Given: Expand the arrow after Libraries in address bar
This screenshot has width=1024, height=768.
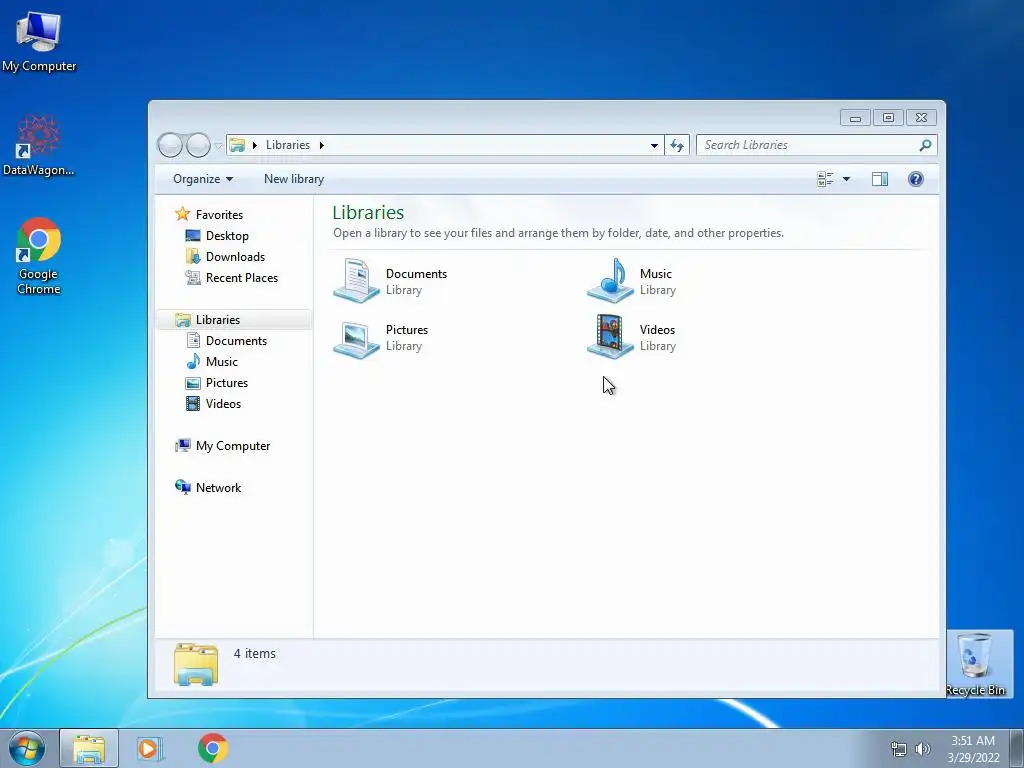Looking at the screenshot, I should (321, 145).
